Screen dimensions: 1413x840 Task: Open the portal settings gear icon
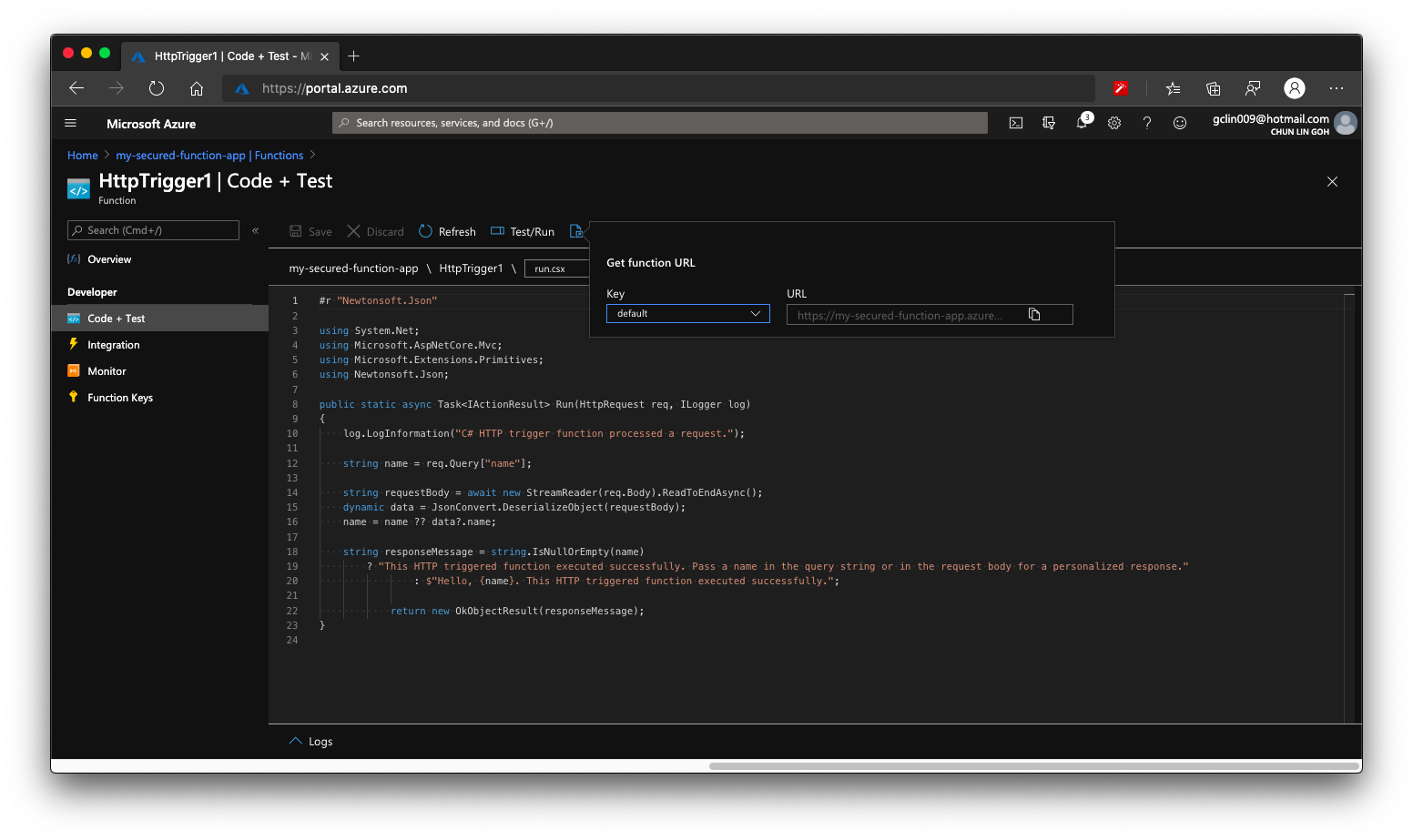tap(1114, 122)
